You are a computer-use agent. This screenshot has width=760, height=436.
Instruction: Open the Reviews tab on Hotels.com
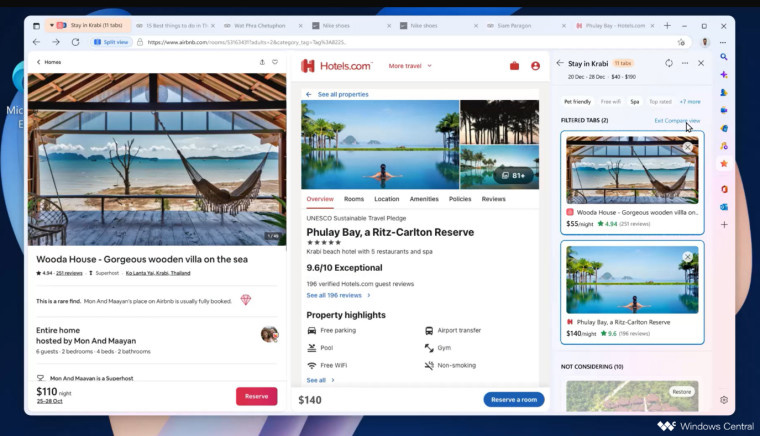pyautogui.click(x=493, y=199)
